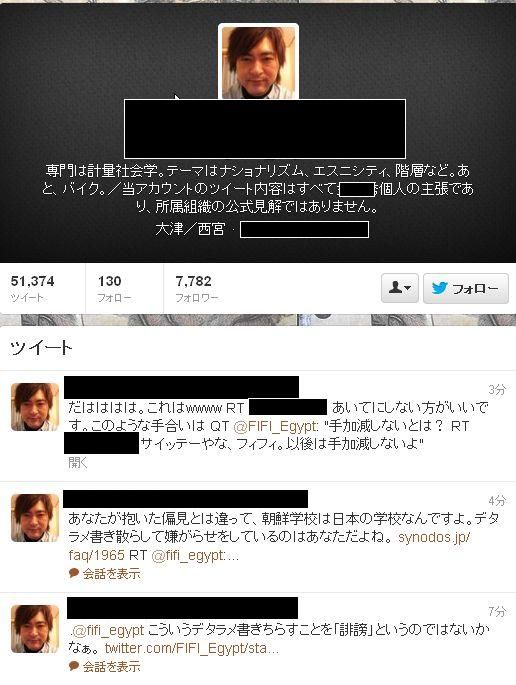Screen dimensions: 516x685
Task: Click the avatar on the 7分 tweet
Action: coord(35,629)
